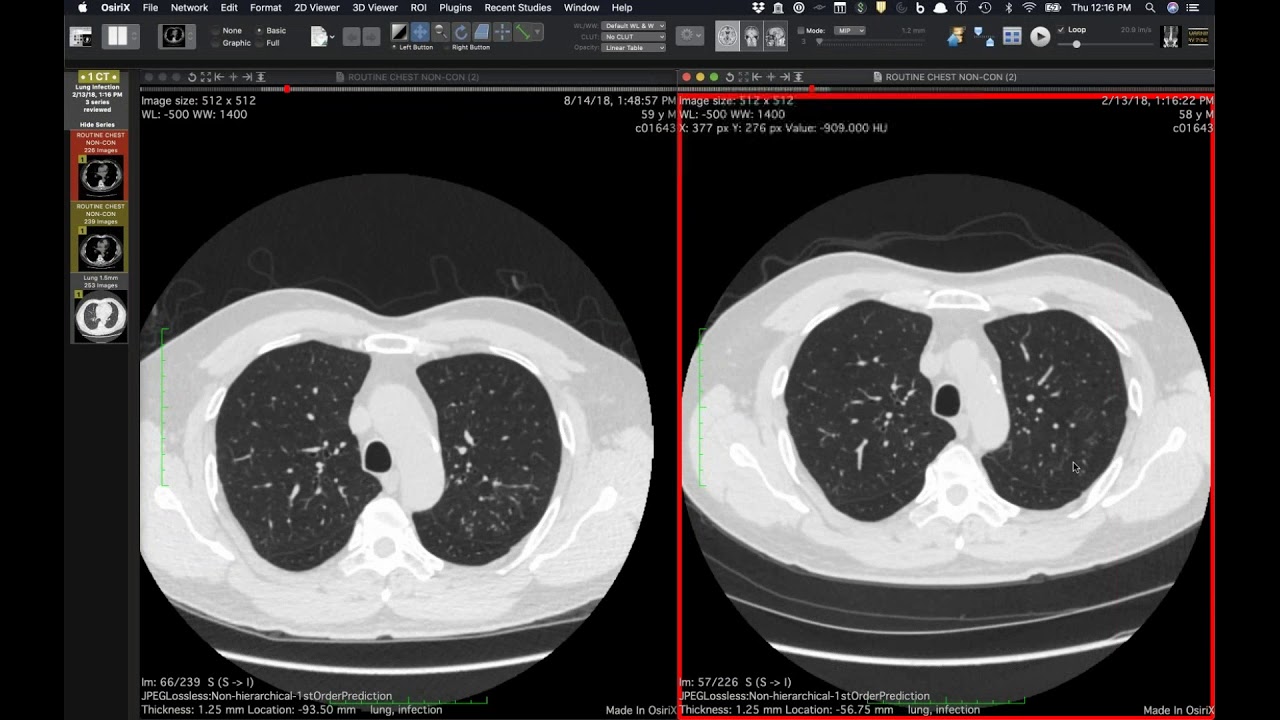The width and height of the screenshot is (1280, 720).
Task: Open the ROI menu
Action: click(x=418, y=8)
